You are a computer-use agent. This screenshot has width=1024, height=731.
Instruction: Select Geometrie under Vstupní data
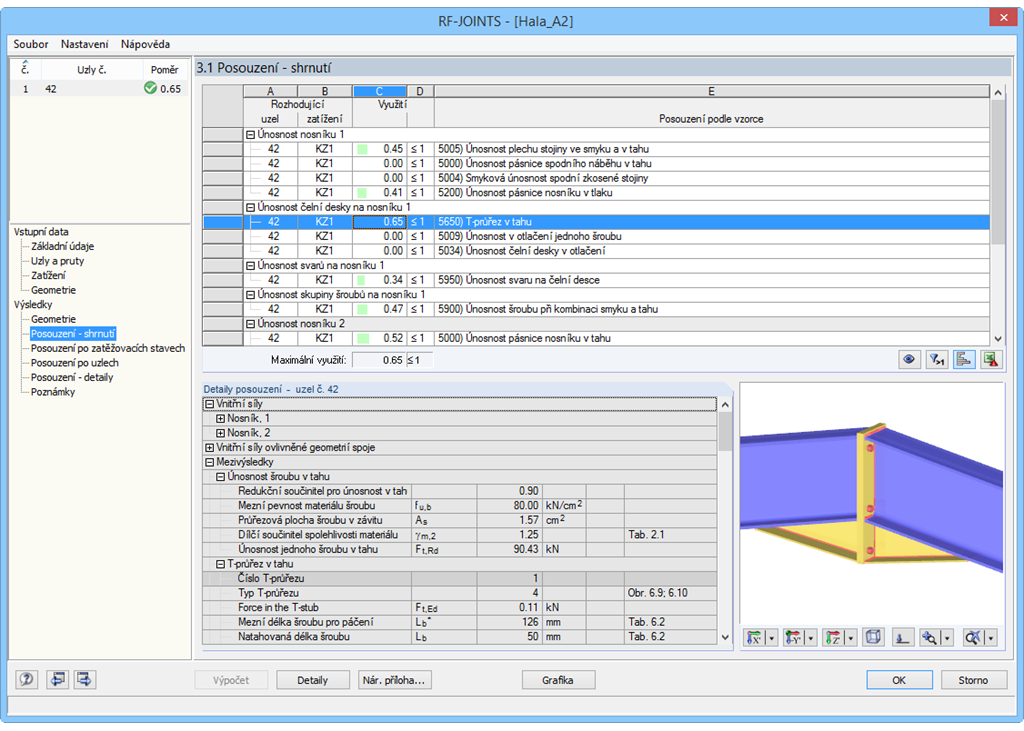pyautogui.click(x=54, y=290)
